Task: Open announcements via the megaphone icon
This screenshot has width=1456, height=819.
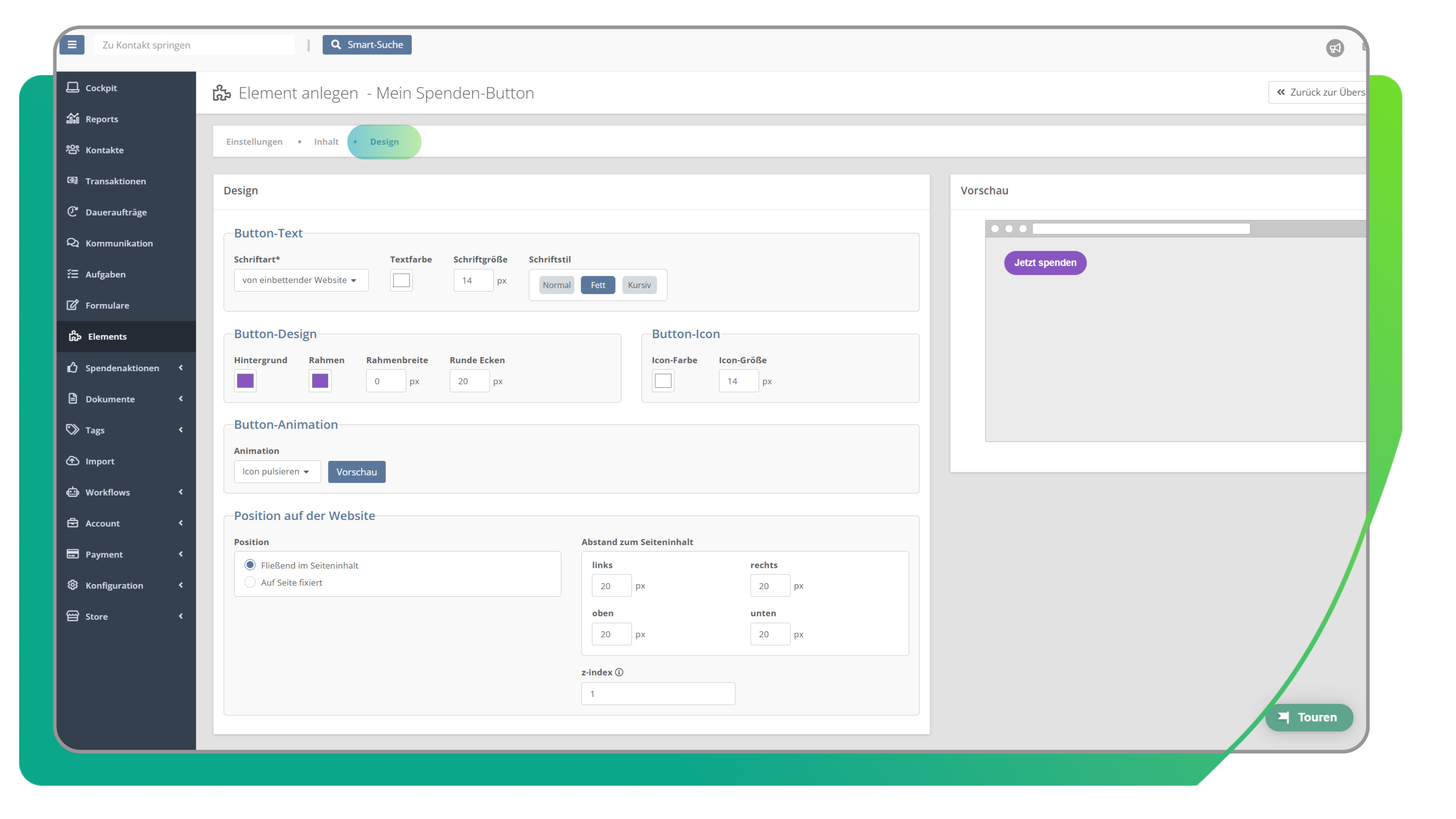Action: [1335, 48]
